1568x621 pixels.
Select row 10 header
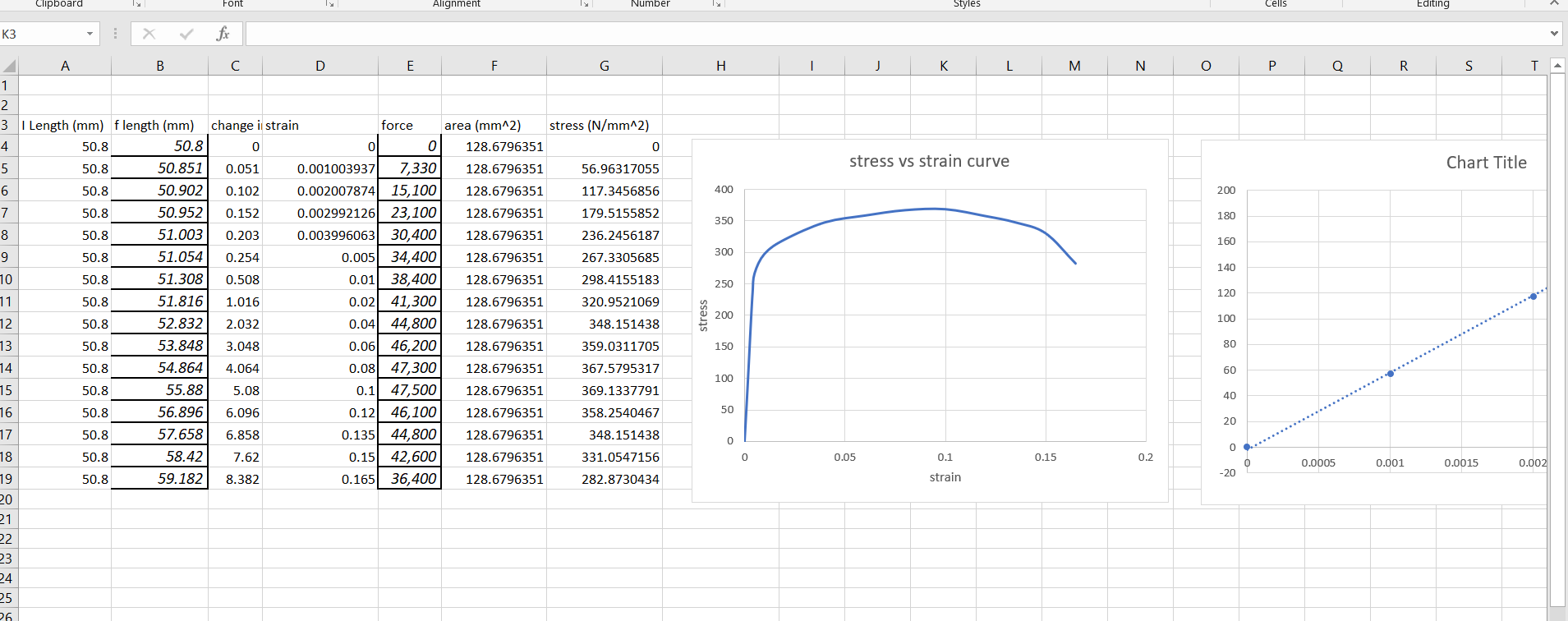(x=8, y=279)
